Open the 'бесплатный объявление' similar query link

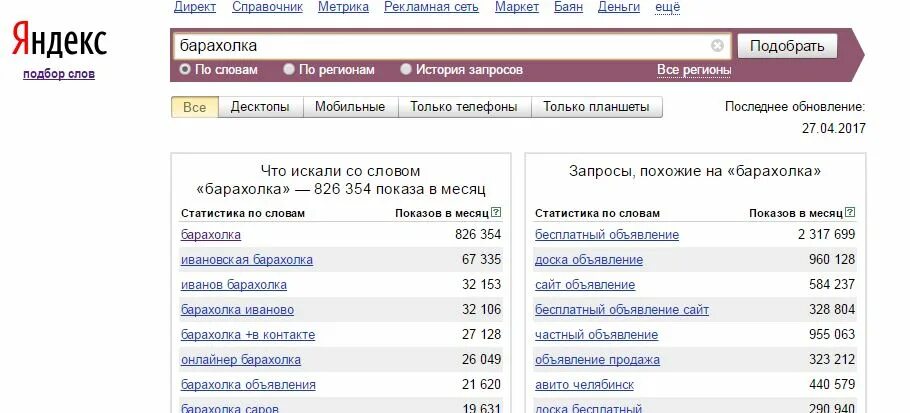pos(607,235)
